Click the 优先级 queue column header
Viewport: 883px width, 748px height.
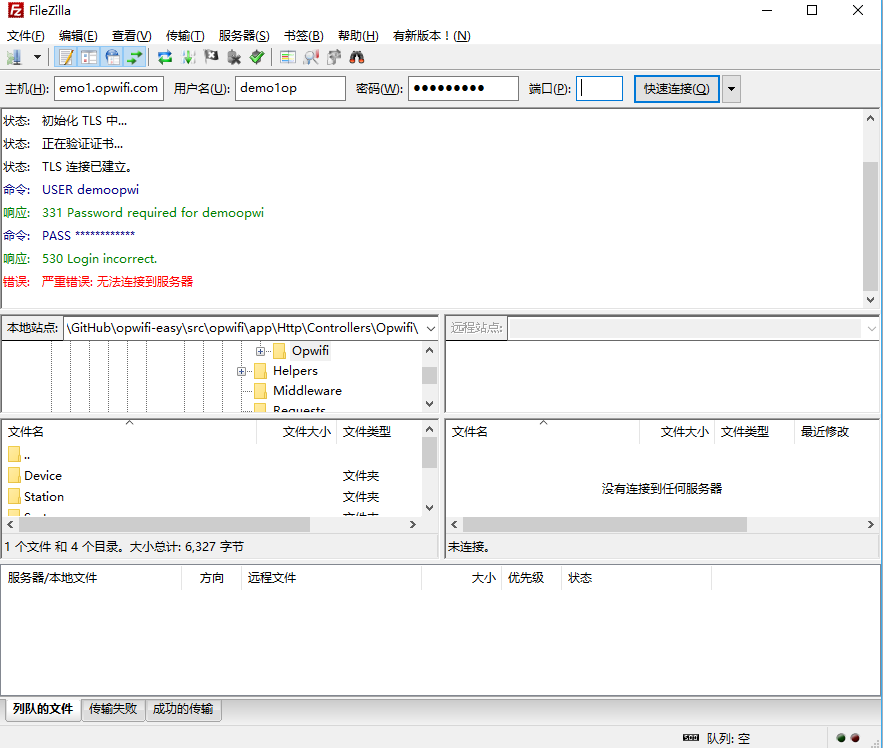(x=531, y=578)
